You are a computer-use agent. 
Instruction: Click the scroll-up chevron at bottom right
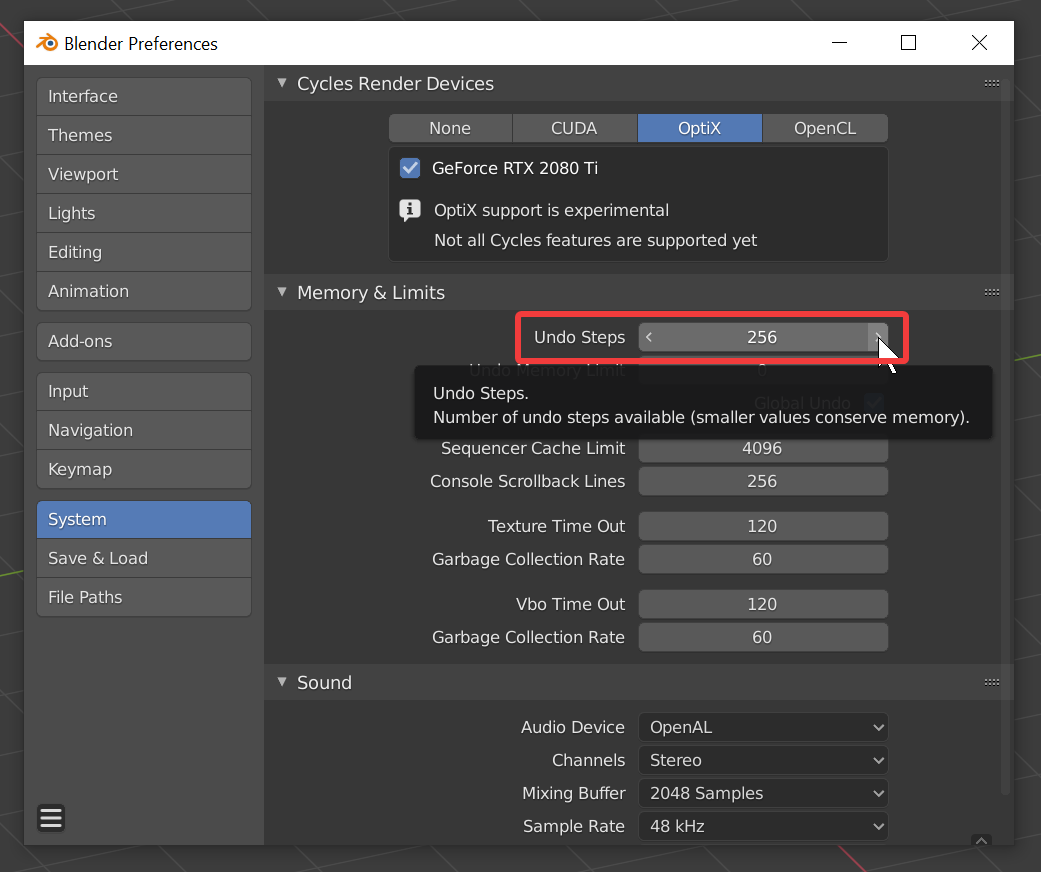coord(981,841)
